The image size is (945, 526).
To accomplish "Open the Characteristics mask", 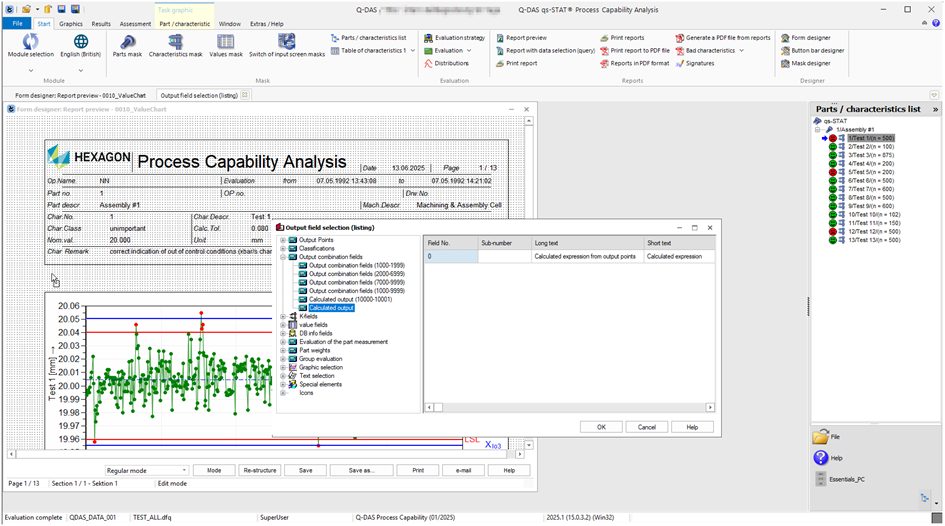I will pyautogui.click(x=175, y=46).
